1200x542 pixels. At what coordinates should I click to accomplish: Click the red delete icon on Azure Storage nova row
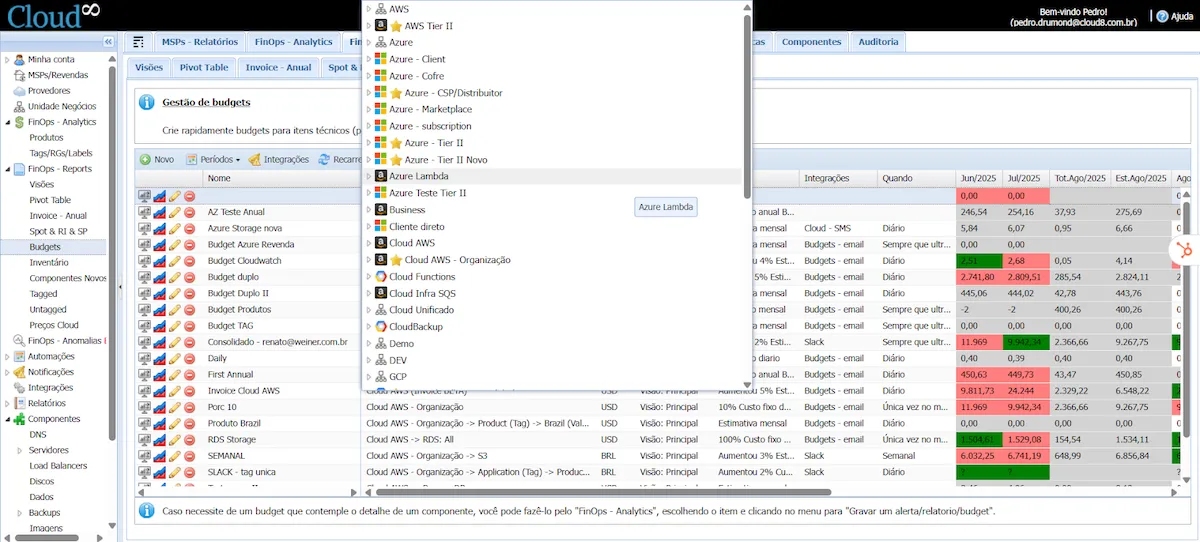point(190,228)
